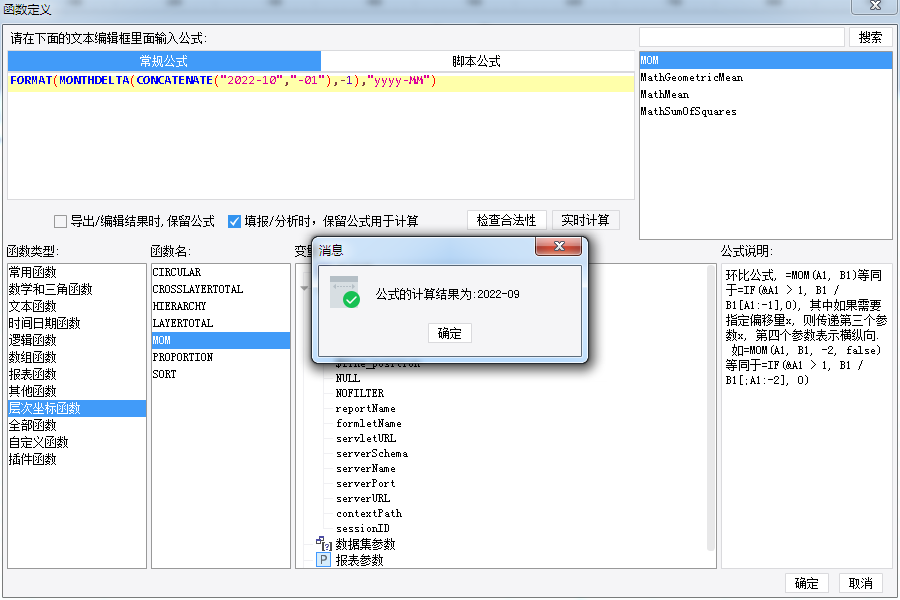Select serverName variable

pos(366,469)
